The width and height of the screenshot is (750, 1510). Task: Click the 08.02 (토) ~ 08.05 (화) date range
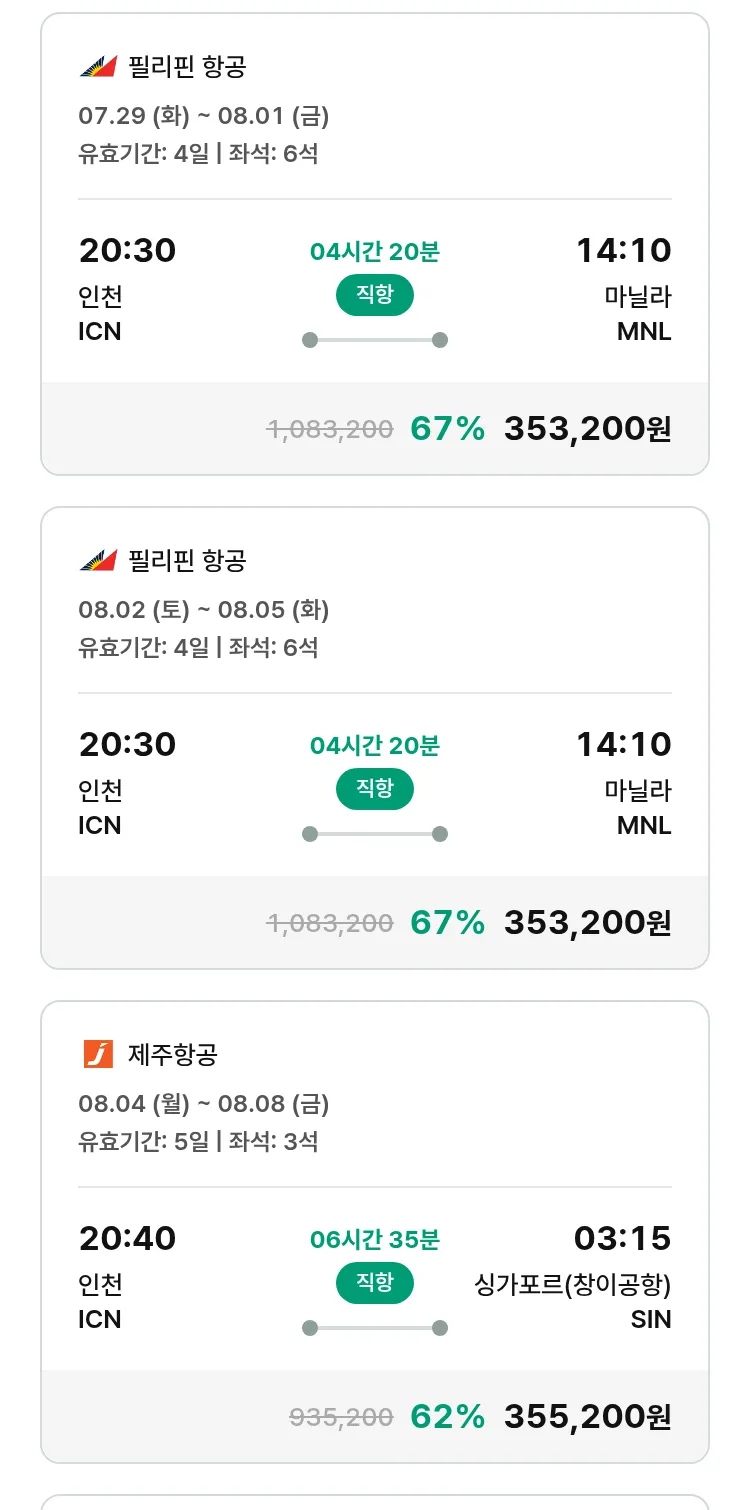click(x=204, y=610)
